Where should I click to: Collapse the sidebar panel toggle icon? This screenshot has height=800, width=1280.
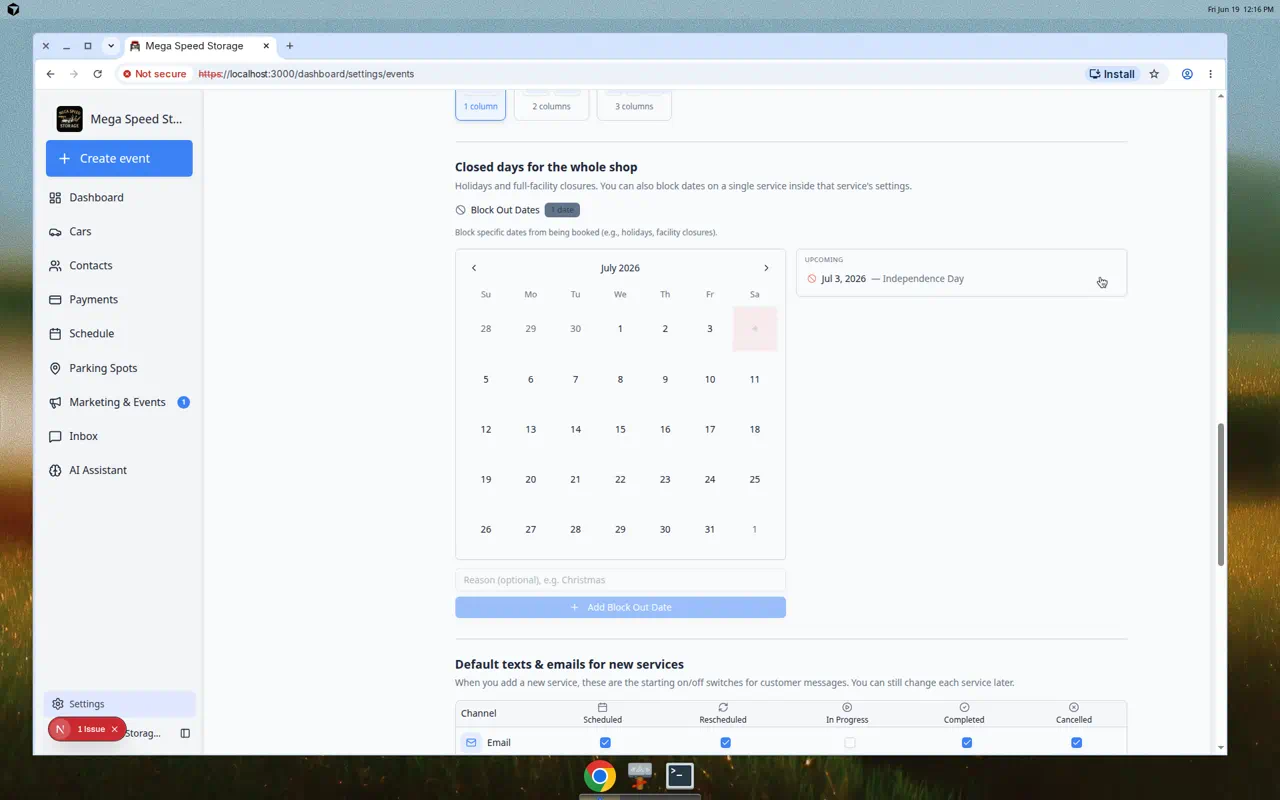pyautogui.click(x=185, y=733)
